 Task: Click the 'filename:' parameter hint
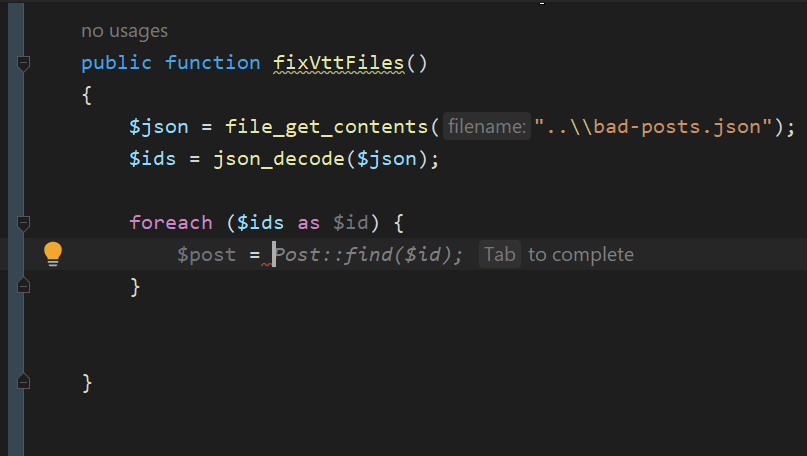[x=486, y=127]
